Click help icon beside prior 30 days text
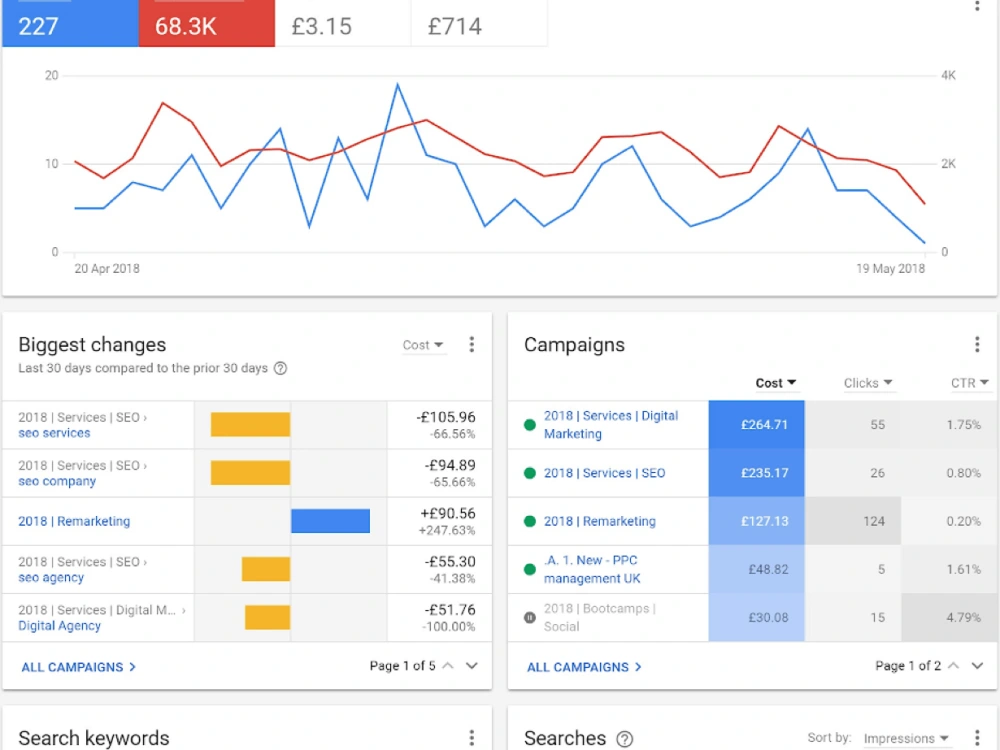Screen dimensions: 1000x750 (280, 369)
